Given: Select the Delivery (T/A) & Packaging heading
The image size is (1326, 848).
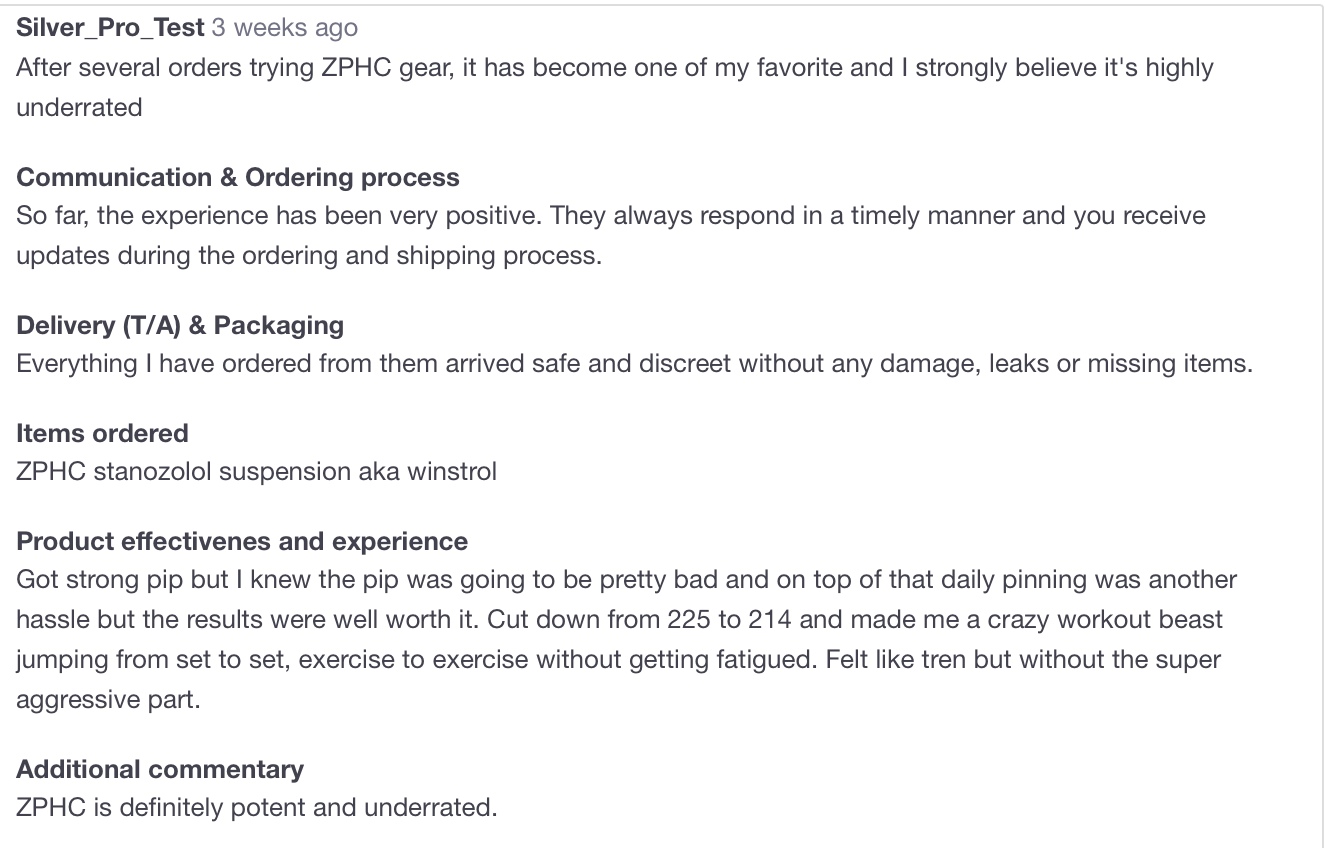Looking at the screenshot, I should tap(180, 325).
